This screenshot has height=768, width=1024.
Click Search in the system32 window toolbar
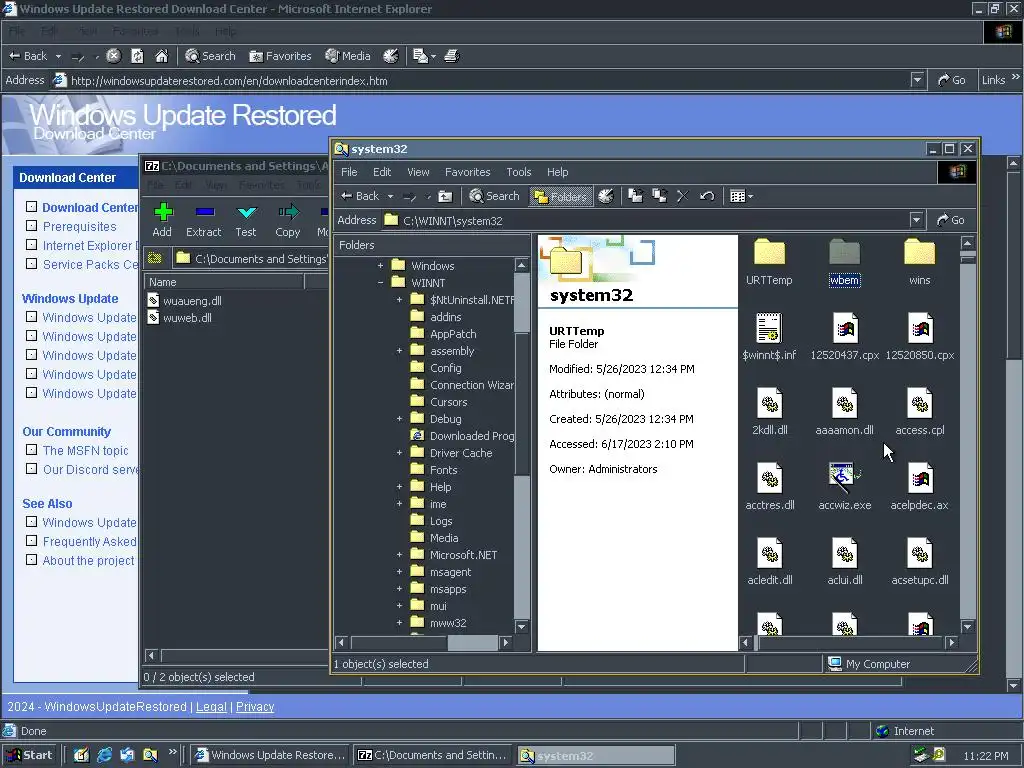494,196
